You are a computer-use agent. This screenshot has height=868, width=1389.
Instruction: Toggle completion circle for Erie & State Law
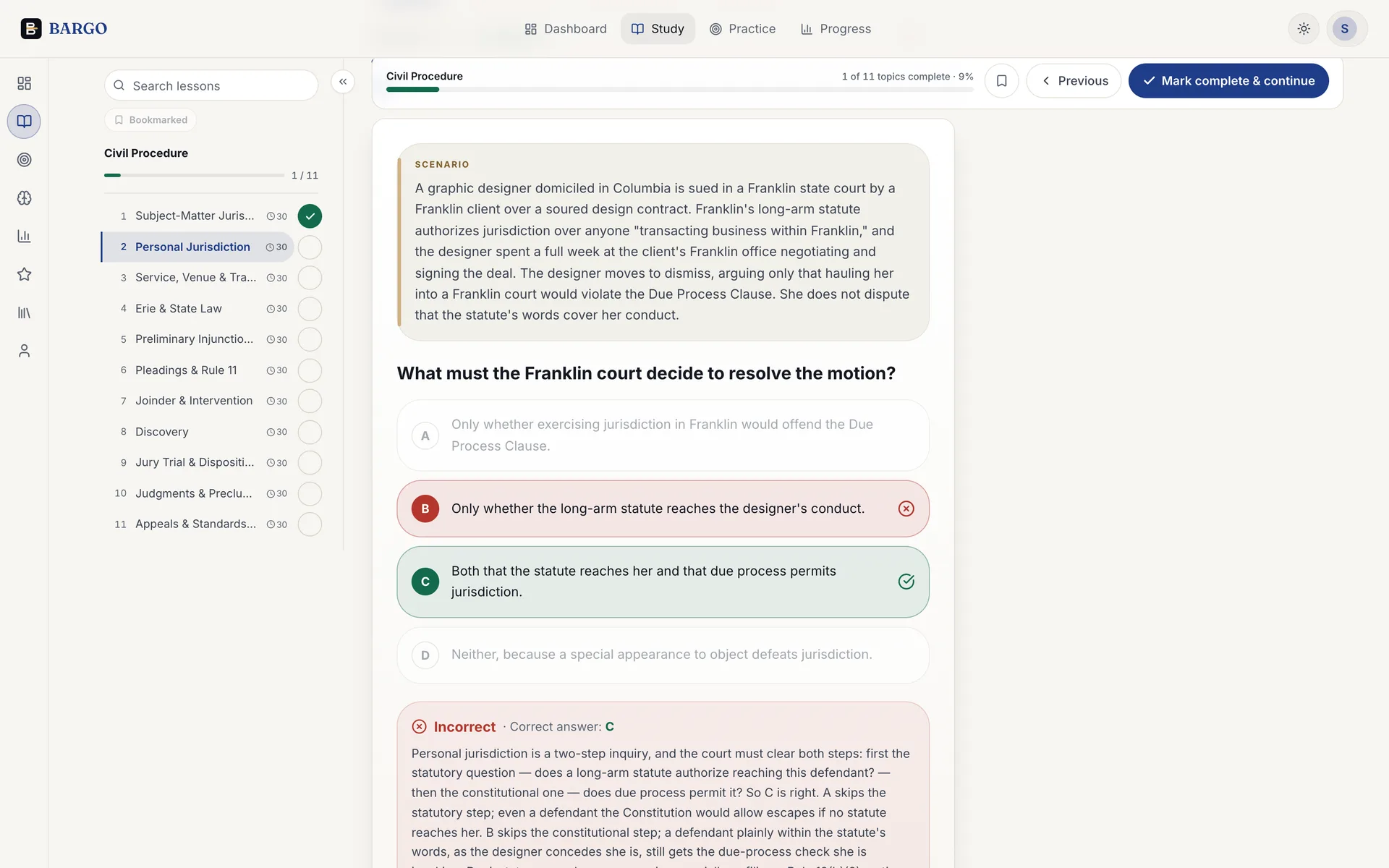(310, 309)
